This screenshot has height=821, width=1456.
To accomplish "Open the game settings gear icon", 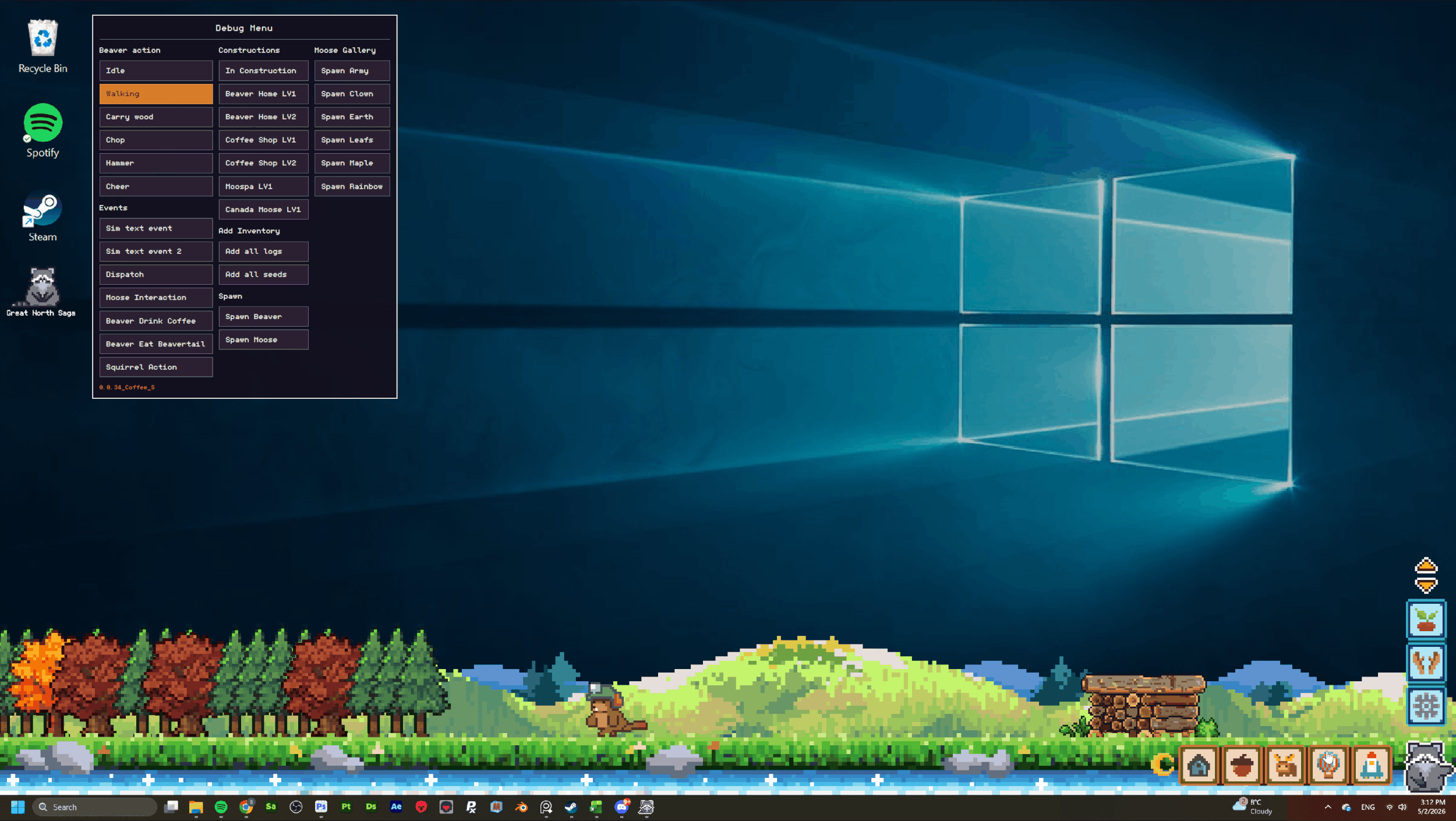I will pyautogui.click(x=1426, y=706).
